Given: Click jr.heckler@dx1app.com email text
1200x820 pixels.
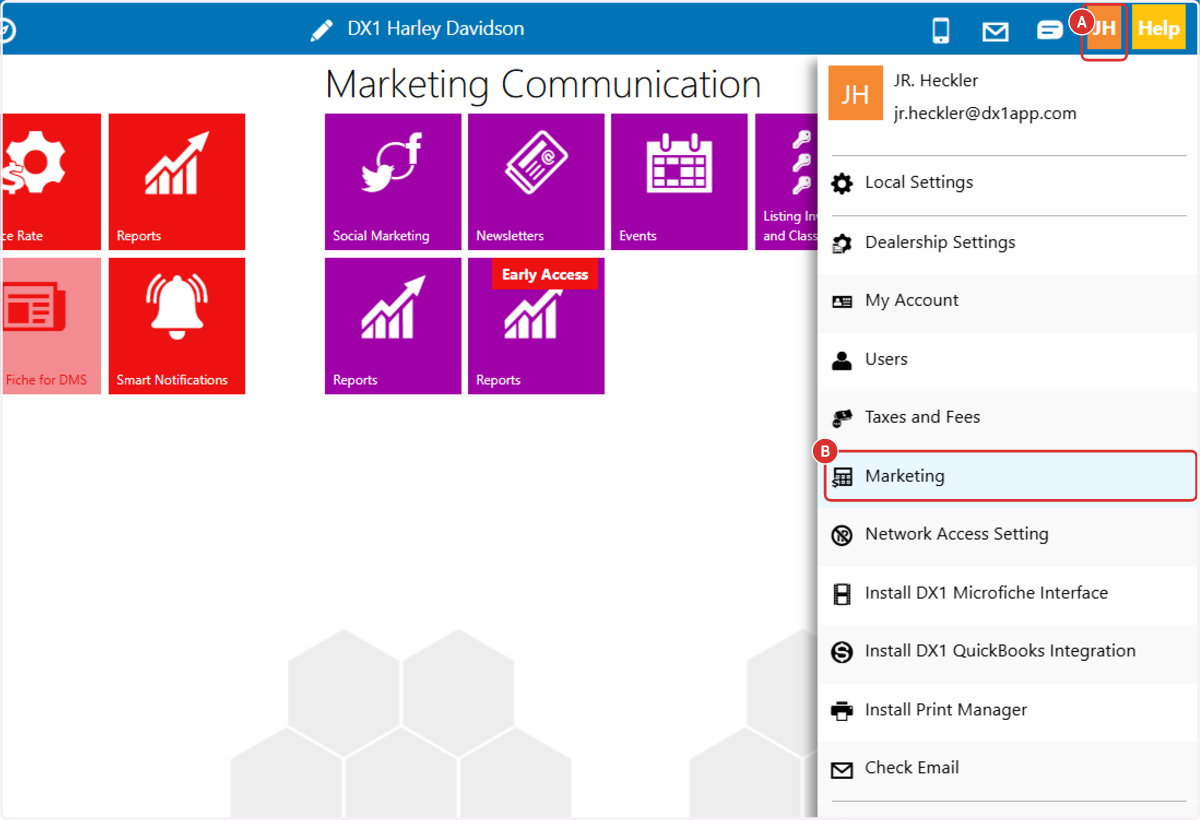Looking at the screenshot, I should [985, 113].
